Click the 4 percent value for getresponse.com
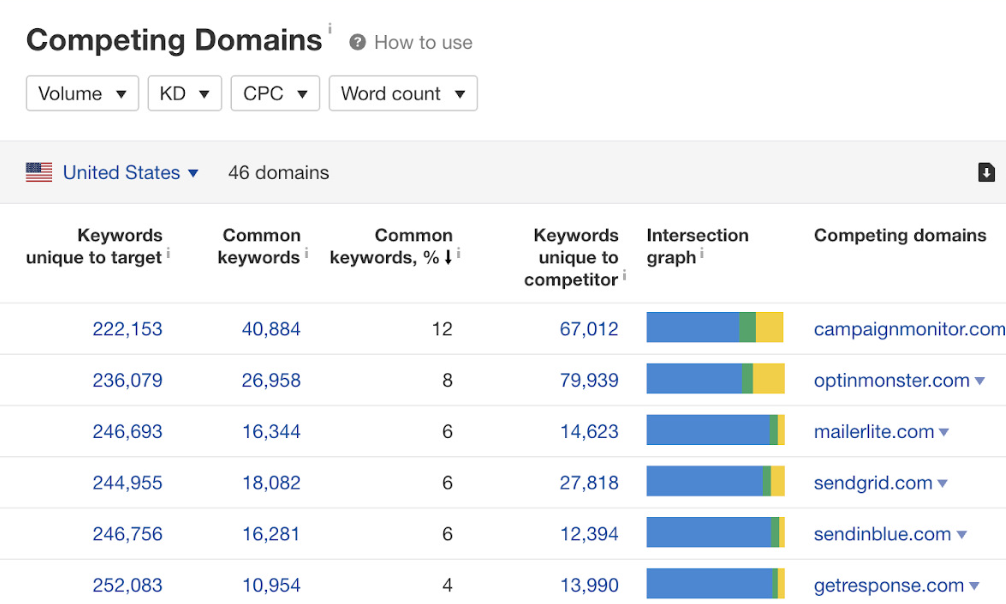The height and width of the screenshot is (604, 1006). click(447, 585)
